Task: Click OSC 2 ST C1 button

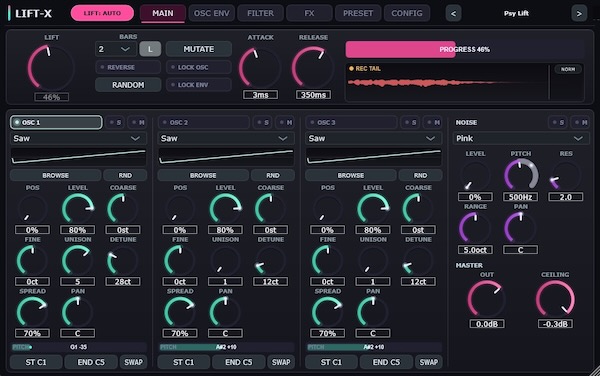Action: tap(184, 362)
